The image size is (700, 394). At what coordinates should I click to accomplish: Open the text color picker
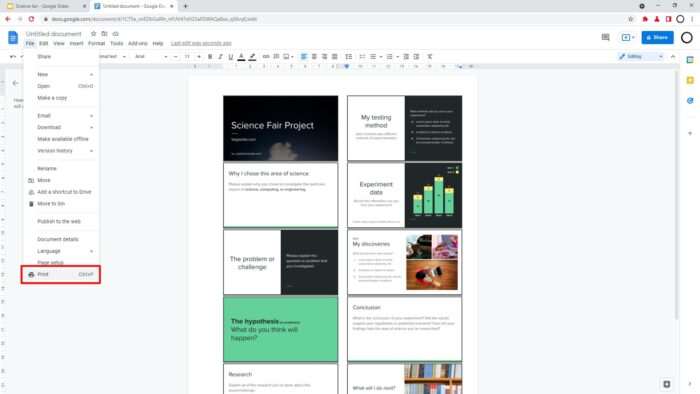pos(241,57)
